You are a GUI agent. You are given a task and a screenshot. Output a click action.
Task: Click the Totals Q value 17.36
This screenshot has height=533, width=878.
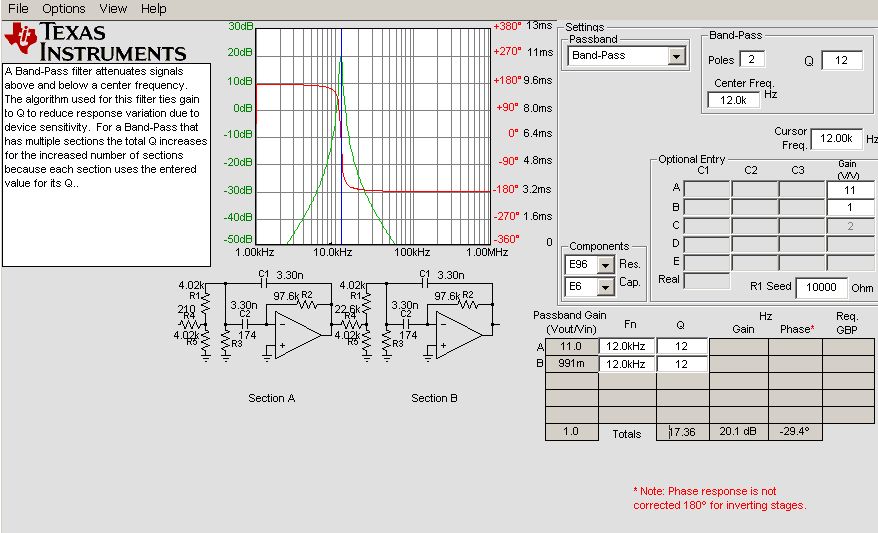click(x=682, y=432)
